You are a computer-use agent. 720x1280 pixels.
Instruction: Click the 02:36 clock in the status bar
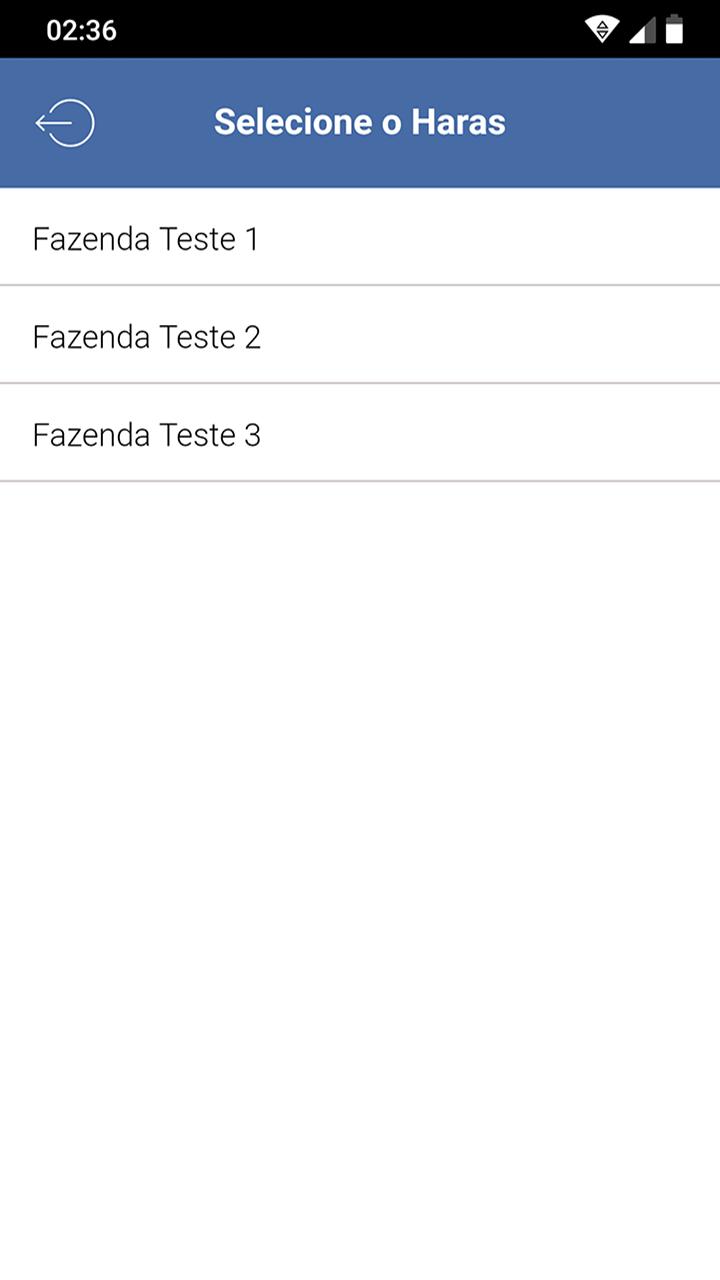tap(82, 30)
